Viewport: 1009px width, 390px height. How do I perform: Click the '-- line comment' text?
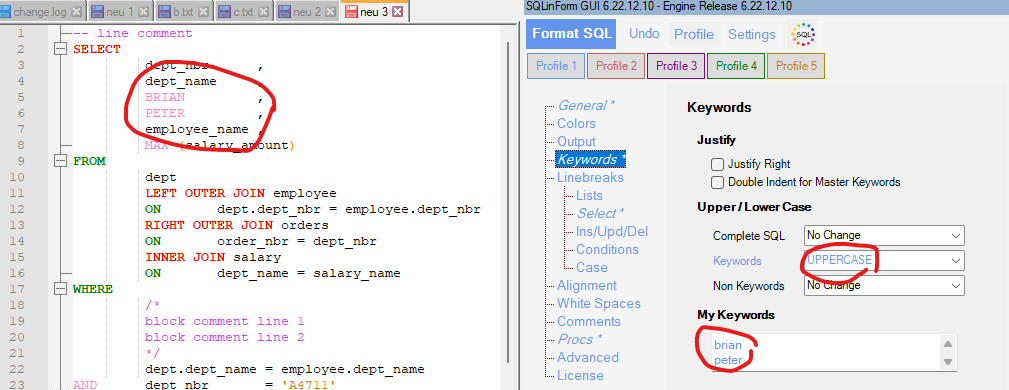132,33
